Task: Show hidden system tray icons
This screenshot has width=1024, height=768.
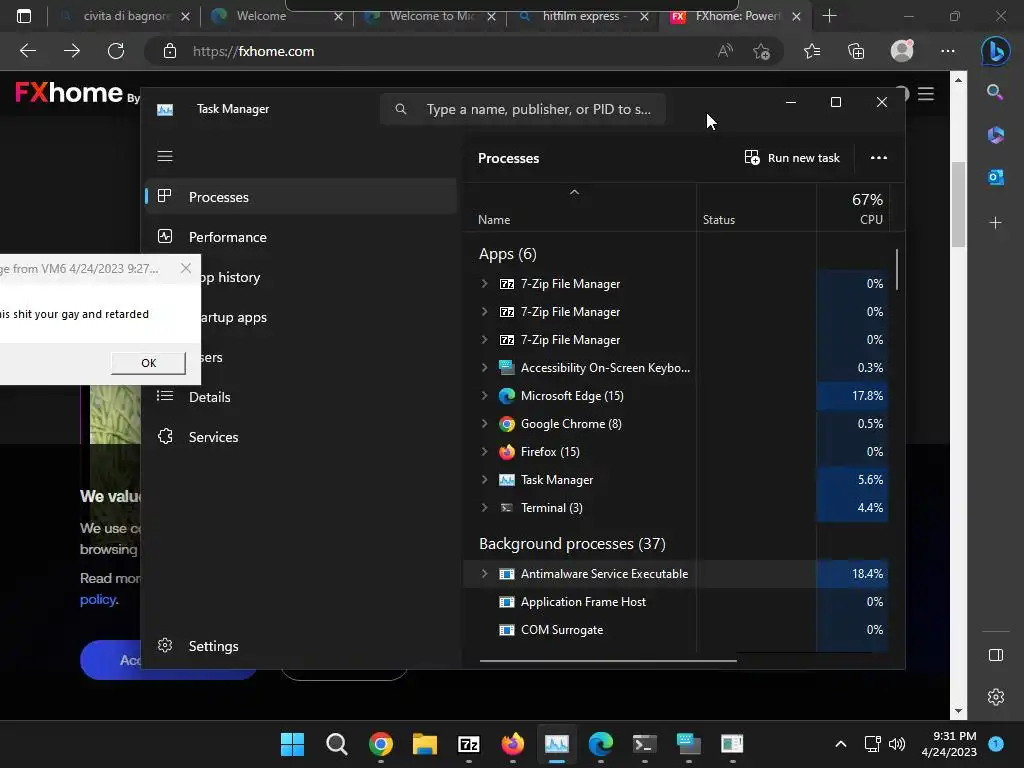Action: click(840, 744)
